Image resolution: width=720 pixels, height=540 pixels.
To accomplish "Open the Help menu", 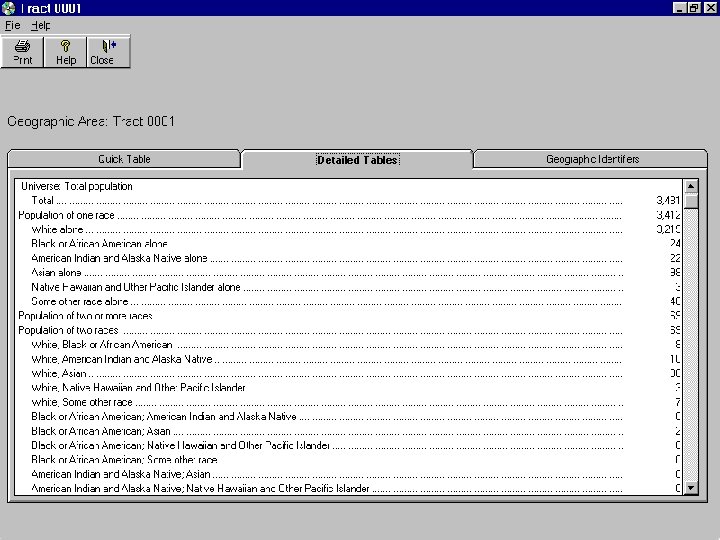I will (x=41, y=25).
